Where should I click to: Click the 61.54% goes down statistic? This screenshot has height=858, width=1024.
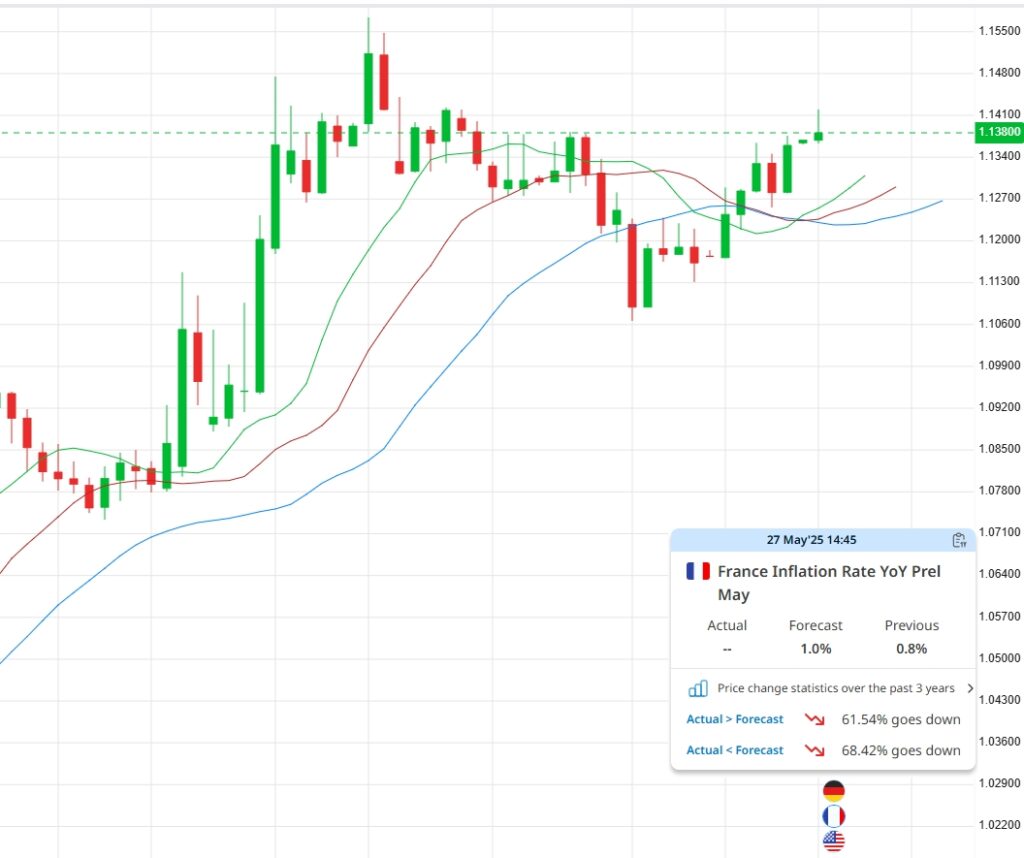[900, 719]
